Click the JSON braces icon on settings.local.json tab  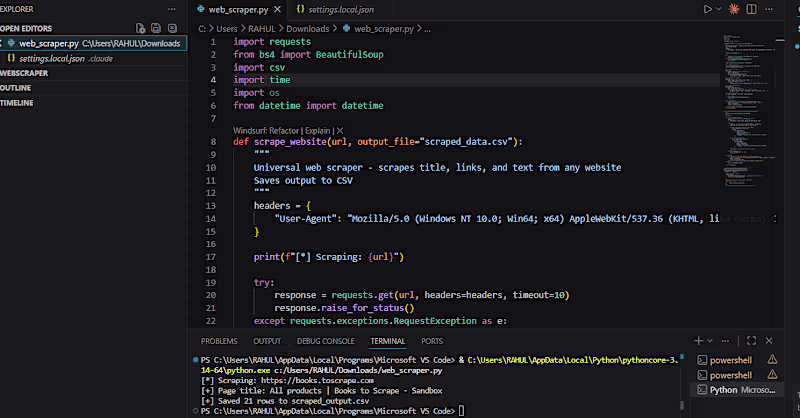click(x=301, y=9)
